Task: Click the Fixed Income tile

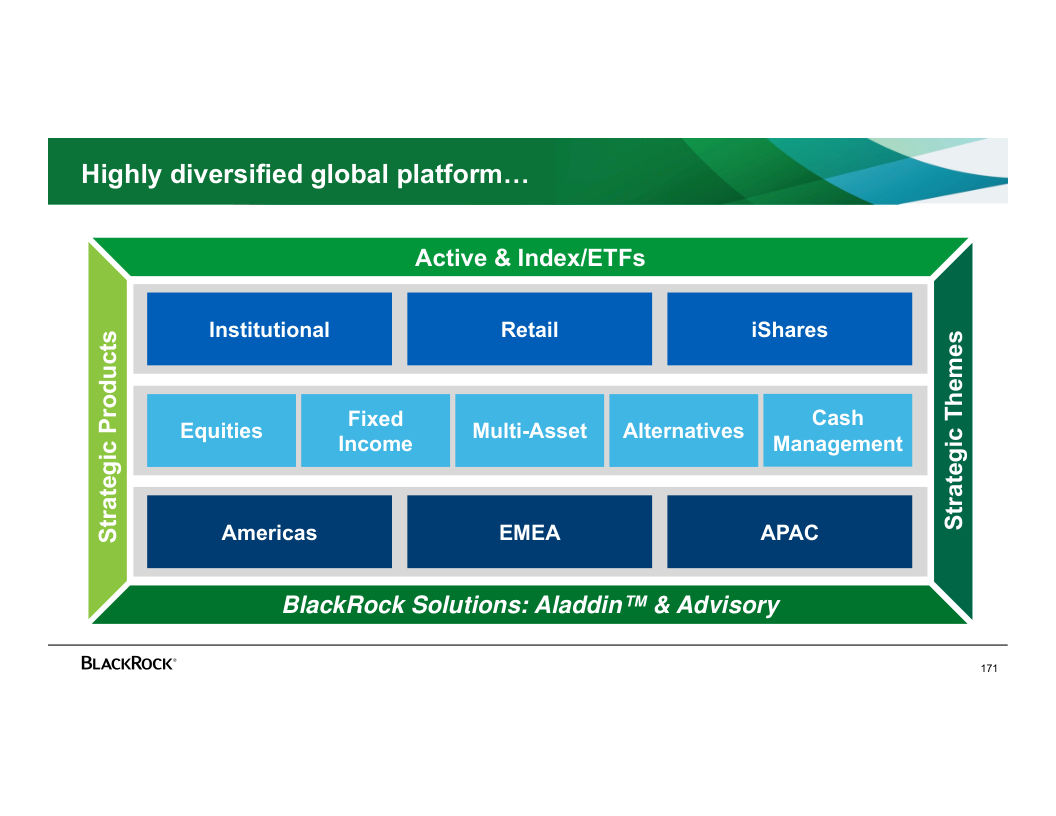Action: (375, 431)
